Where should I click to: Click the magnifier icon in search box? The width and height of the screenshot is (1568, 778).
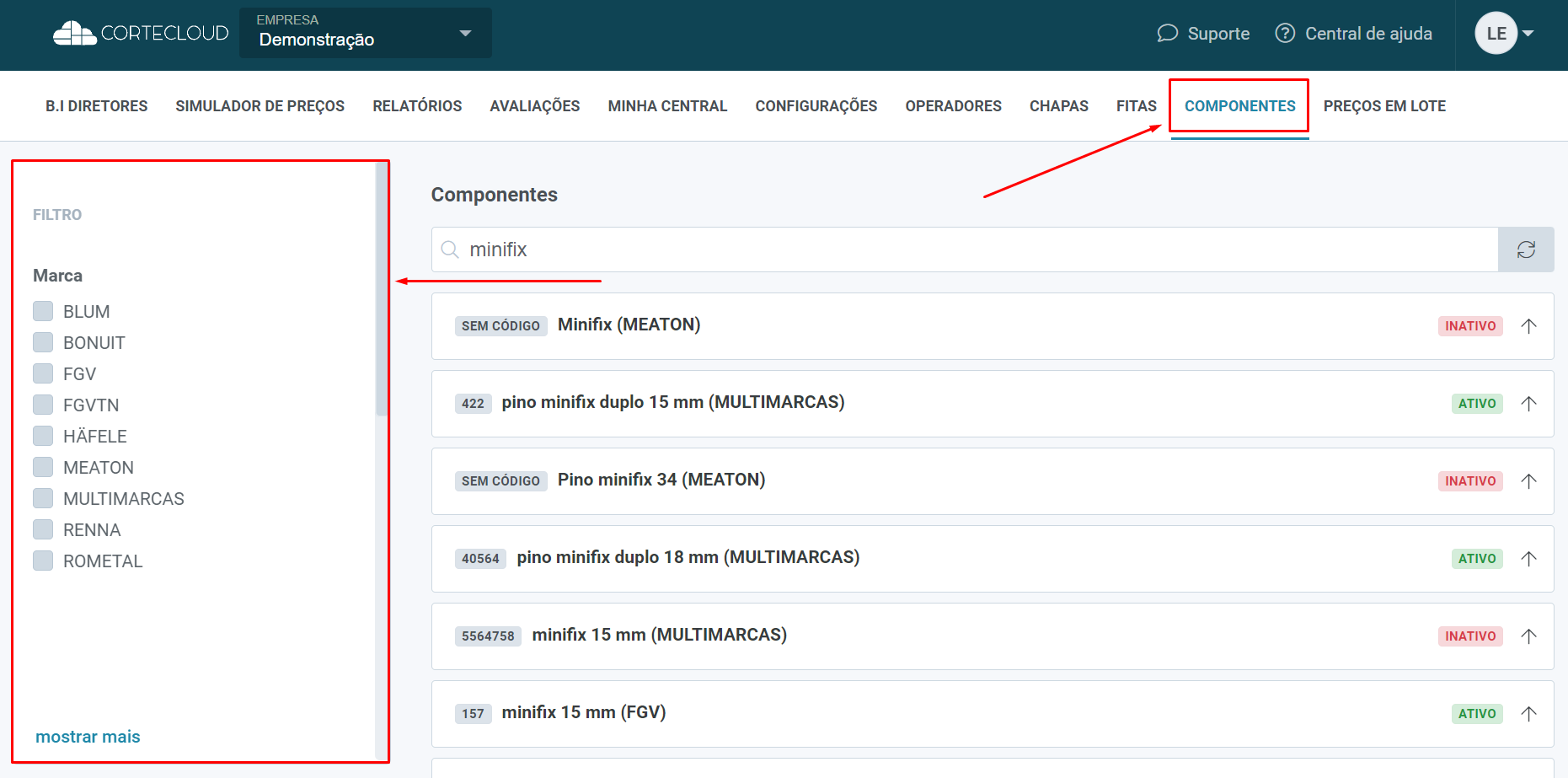tap(451, 249)
